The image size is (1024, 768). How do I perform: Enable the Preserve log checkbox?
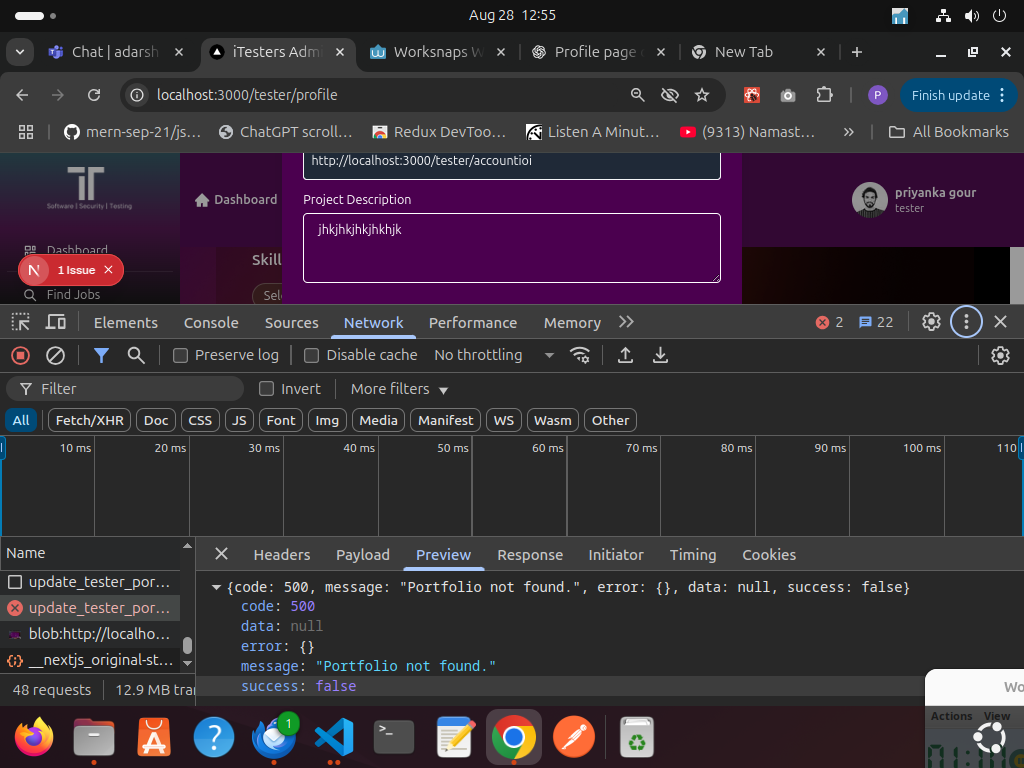pyautogui.click(x=181, y=355)
